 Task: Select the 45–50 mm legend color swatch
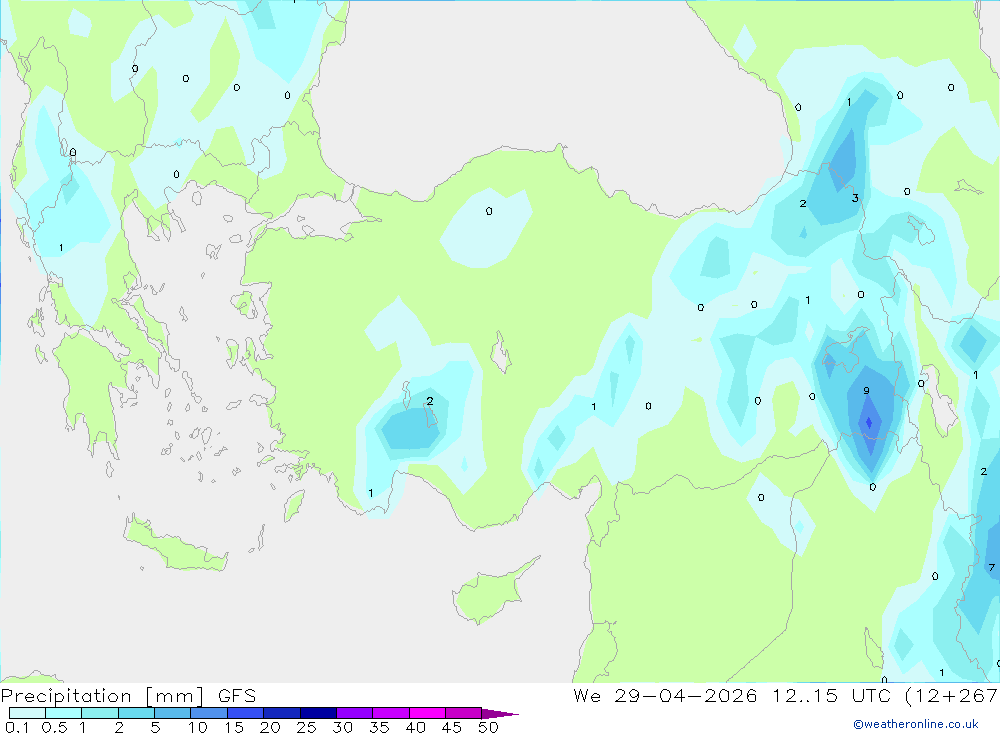464,713
